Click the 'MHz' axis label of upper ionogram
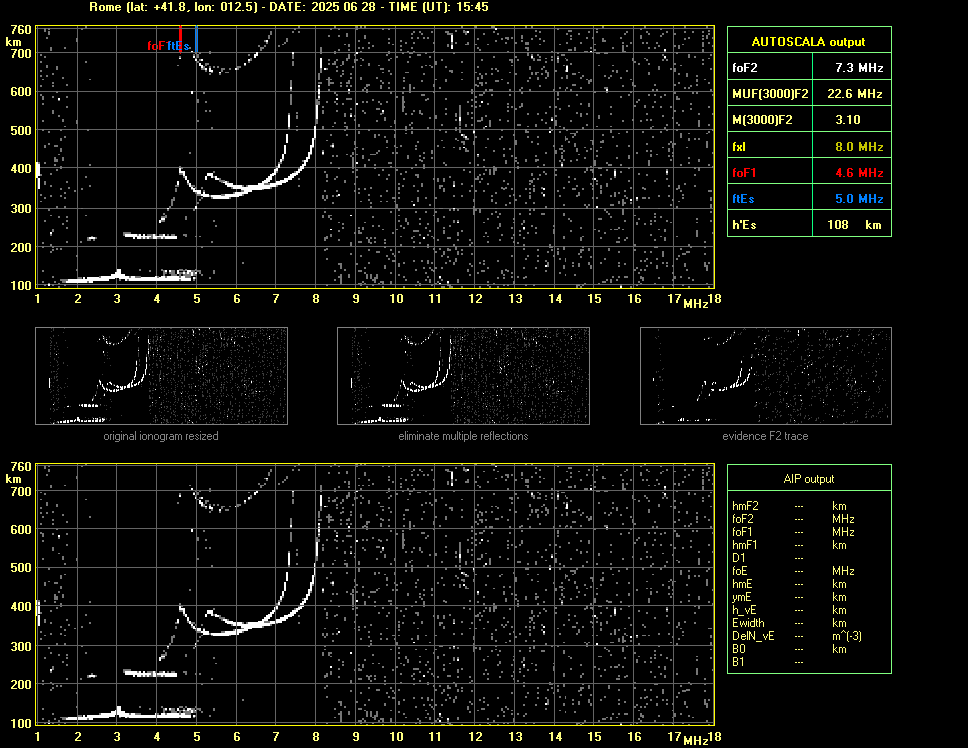This screenshot has height=748, width=968. [695, 304]
